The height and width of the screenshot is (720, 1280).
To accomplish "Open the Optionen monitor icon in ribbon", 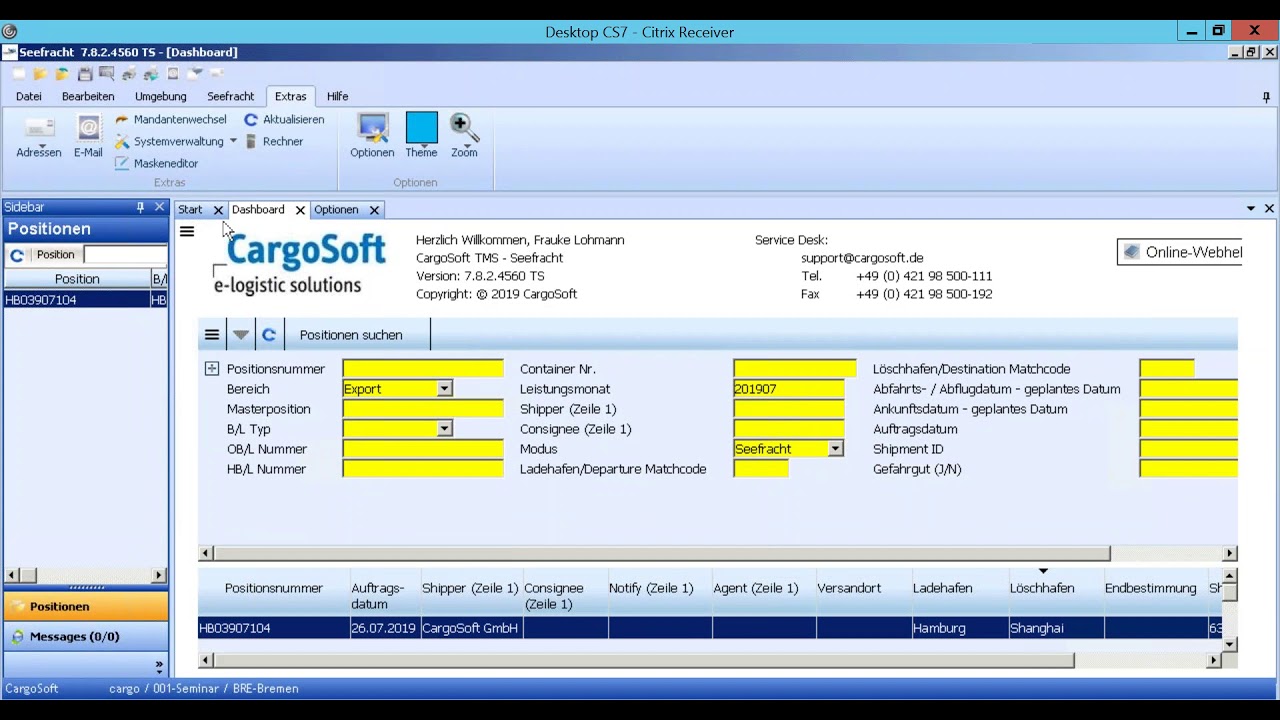I will click(372, 128).
